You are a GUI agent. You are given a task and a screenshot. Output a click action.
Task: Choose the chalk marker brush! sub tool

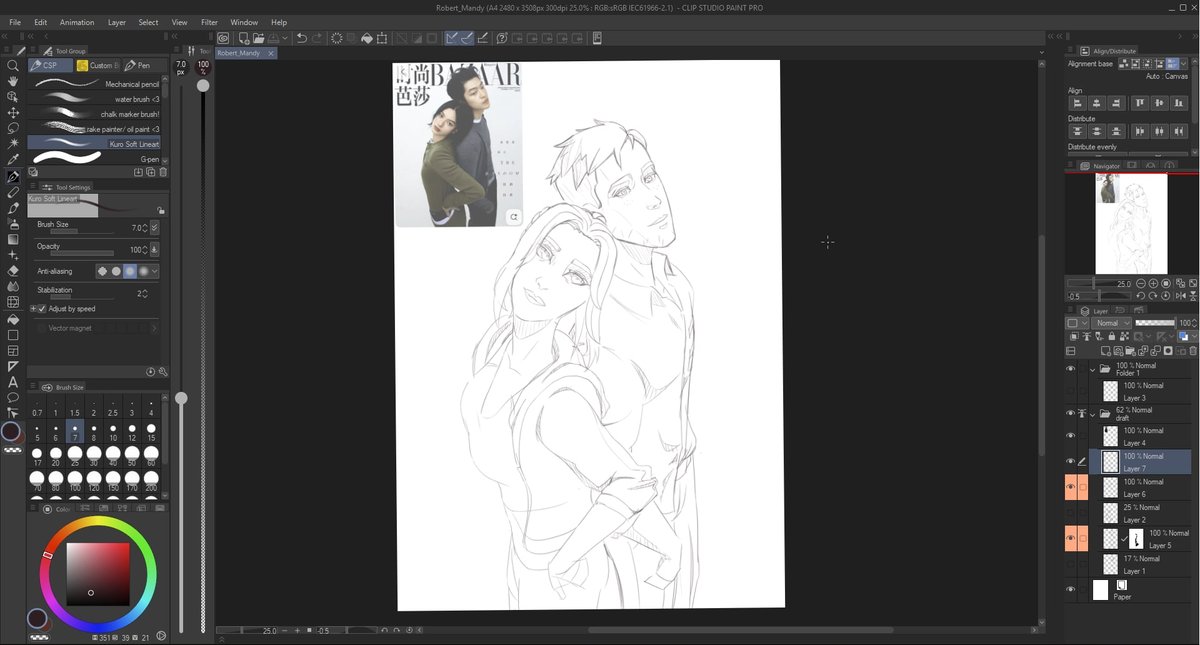click(x=94, y=114)
